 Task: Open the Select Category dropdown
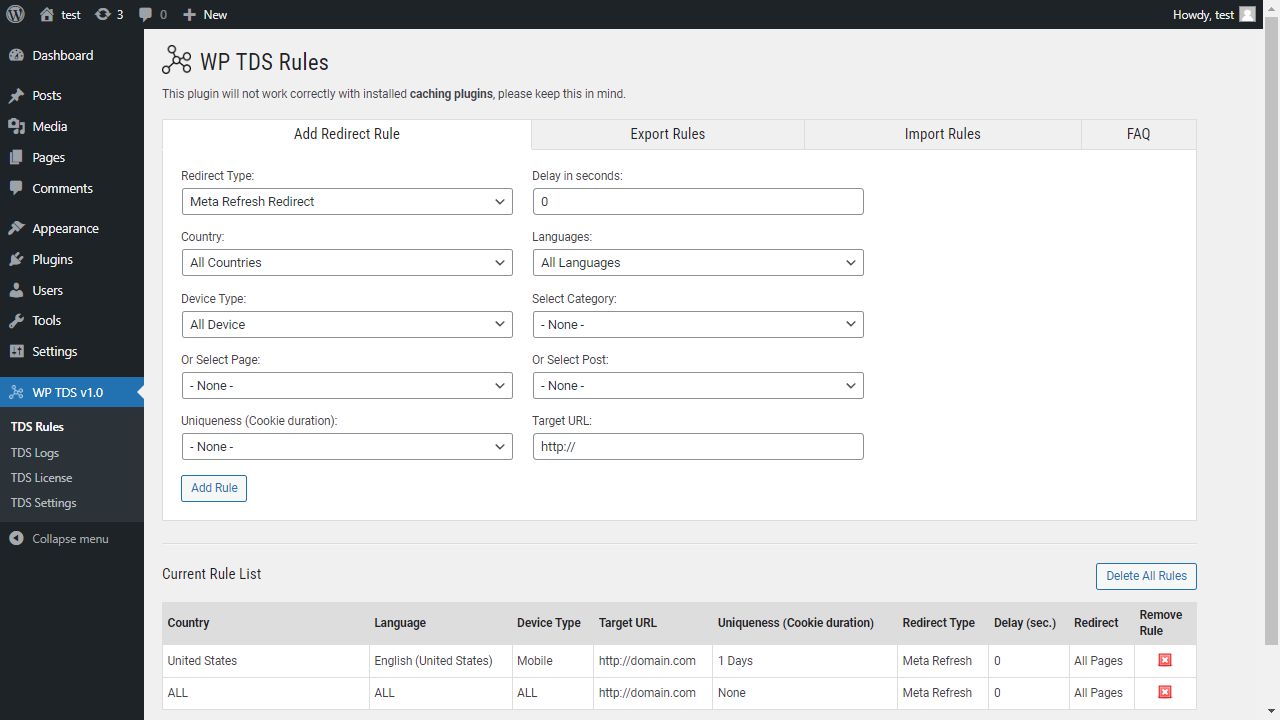coord(698,324)
